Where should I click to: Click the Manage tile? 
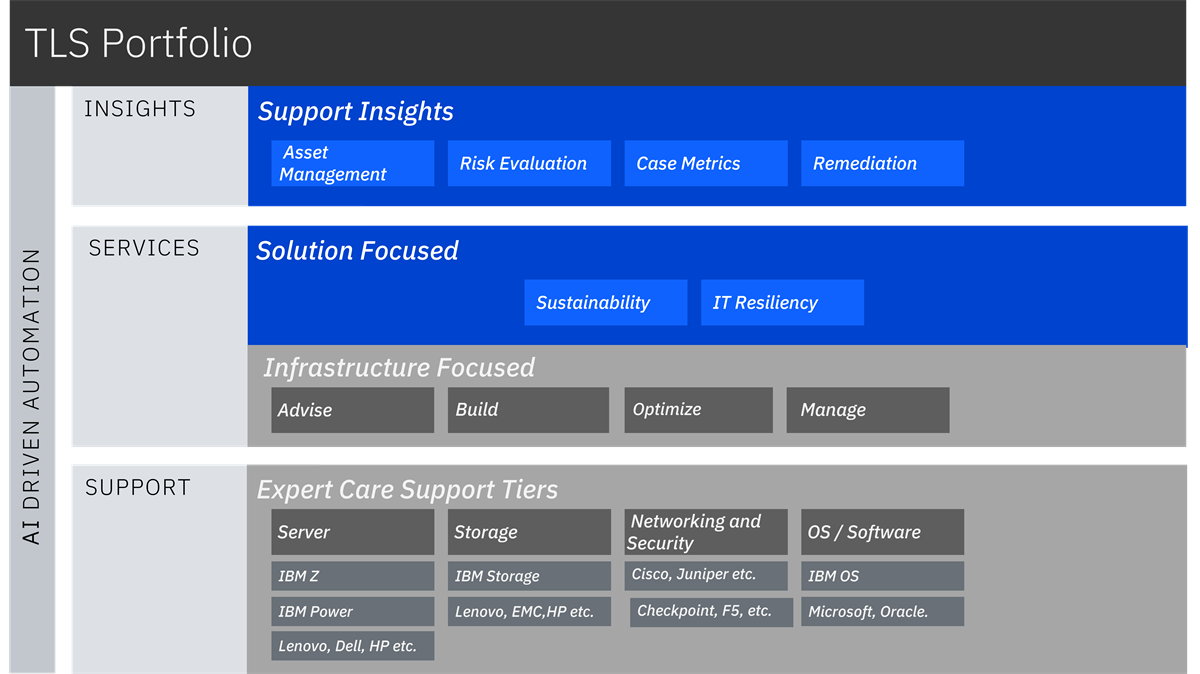point(868,410)
